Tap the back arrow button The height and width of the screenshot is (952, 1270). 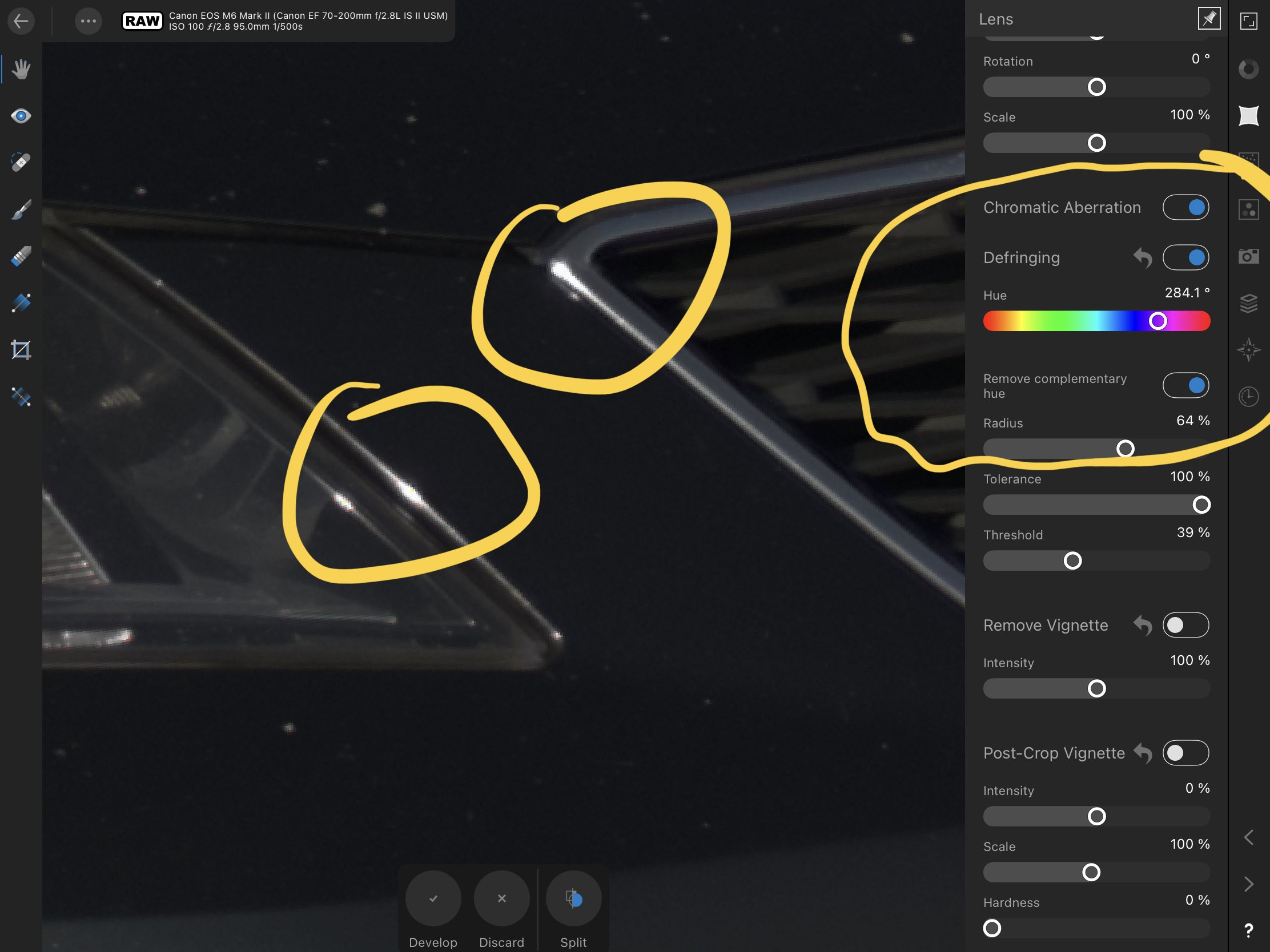pyautogui.click(x=21, y=21)
